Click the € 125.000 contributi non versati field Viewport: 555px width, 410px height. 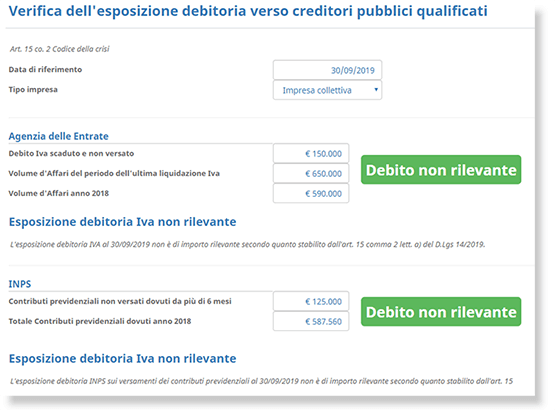[x=311, y=301]
